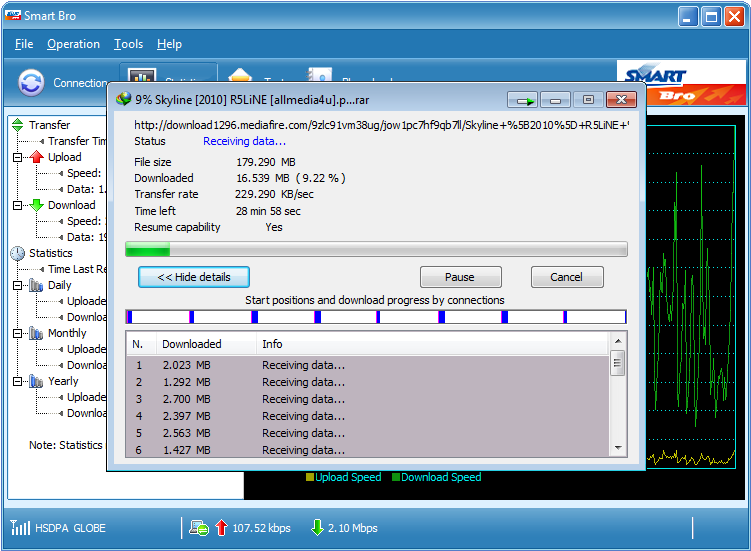Click the Info column header
The height and width of the screenshot is (551, 751).
coord(432,344)
